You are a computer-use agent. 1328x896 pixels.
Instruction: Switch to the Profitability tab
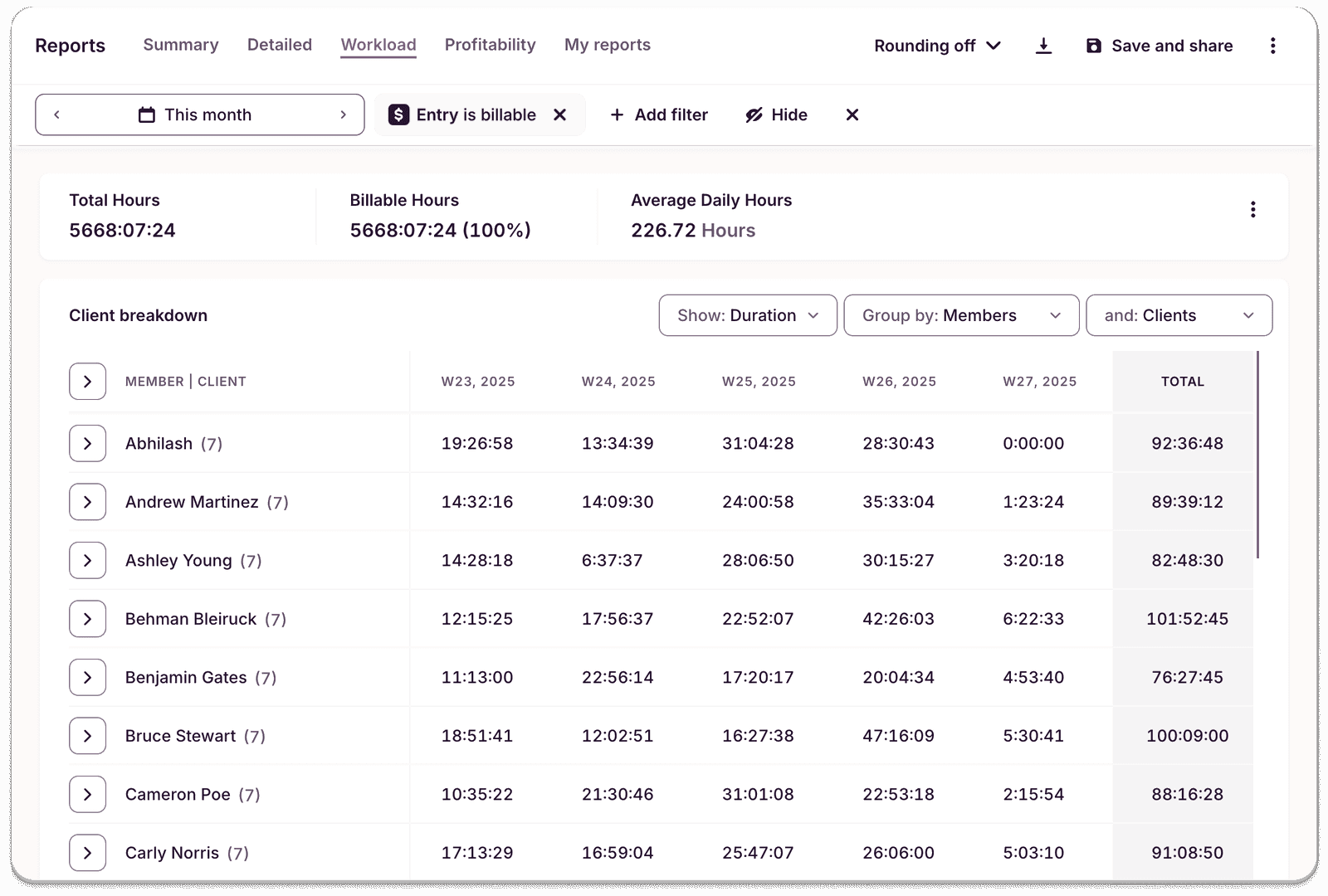pyautogui.click(x=490, y=45)
